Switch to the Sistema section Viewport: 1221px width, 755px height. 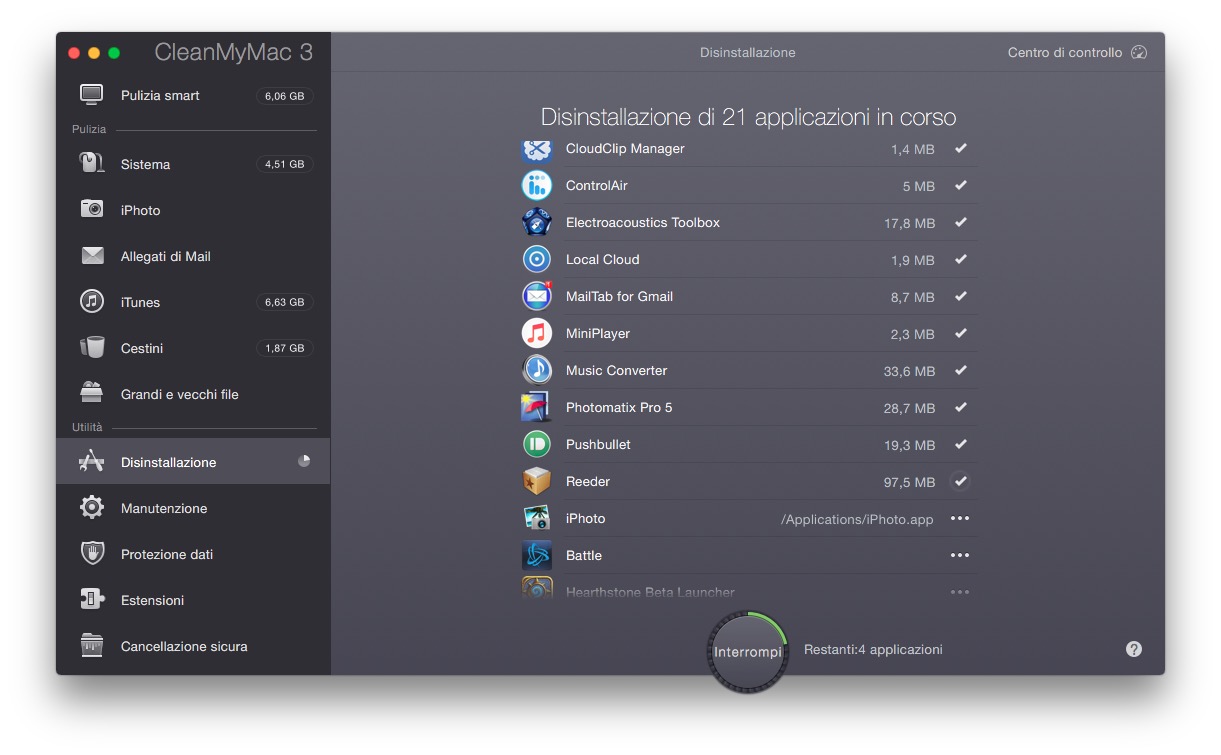[193, 164]
